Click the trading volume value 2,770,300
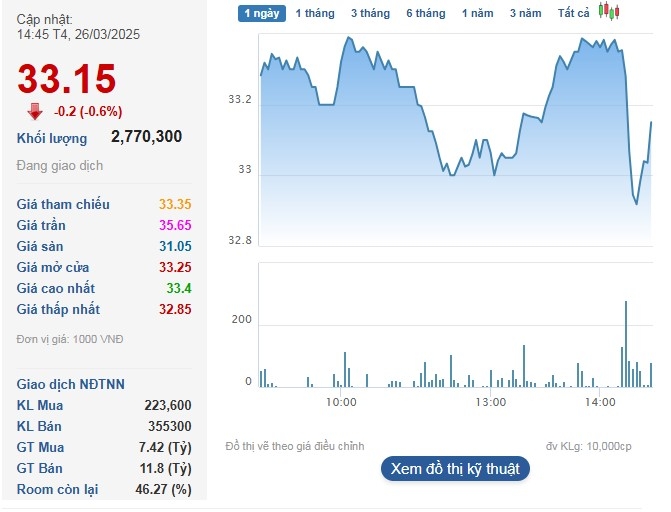671x512 pixels. (x=146, y=137)
